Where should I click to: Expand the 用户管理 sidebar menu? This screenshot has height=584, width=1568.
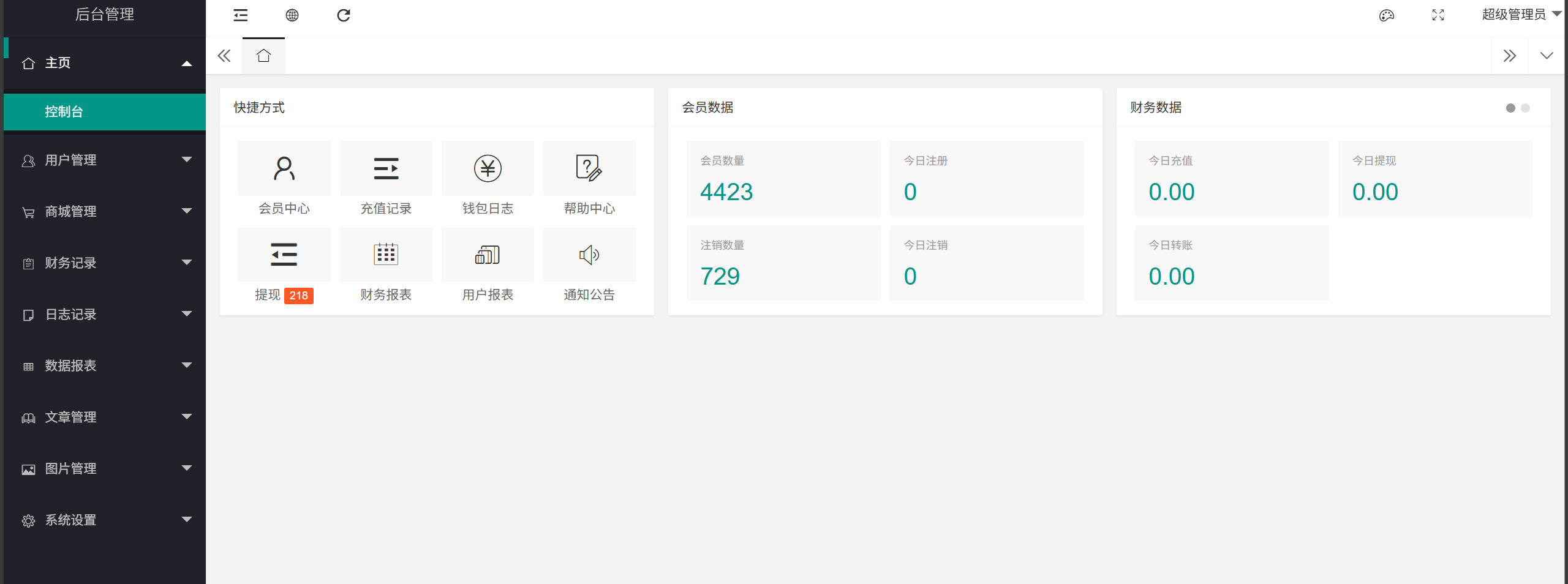pyautogui.click(x=104, y=160)
